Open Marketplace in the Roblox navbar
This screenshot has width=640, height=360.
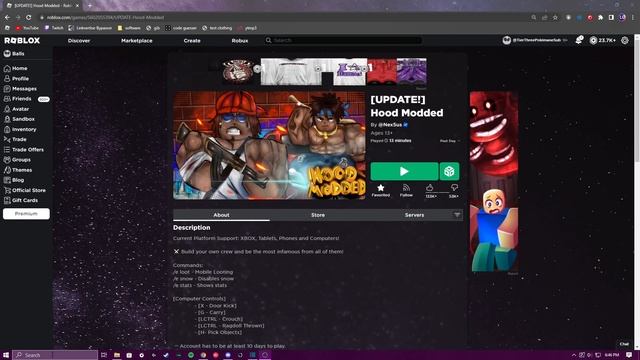point(137,41)
